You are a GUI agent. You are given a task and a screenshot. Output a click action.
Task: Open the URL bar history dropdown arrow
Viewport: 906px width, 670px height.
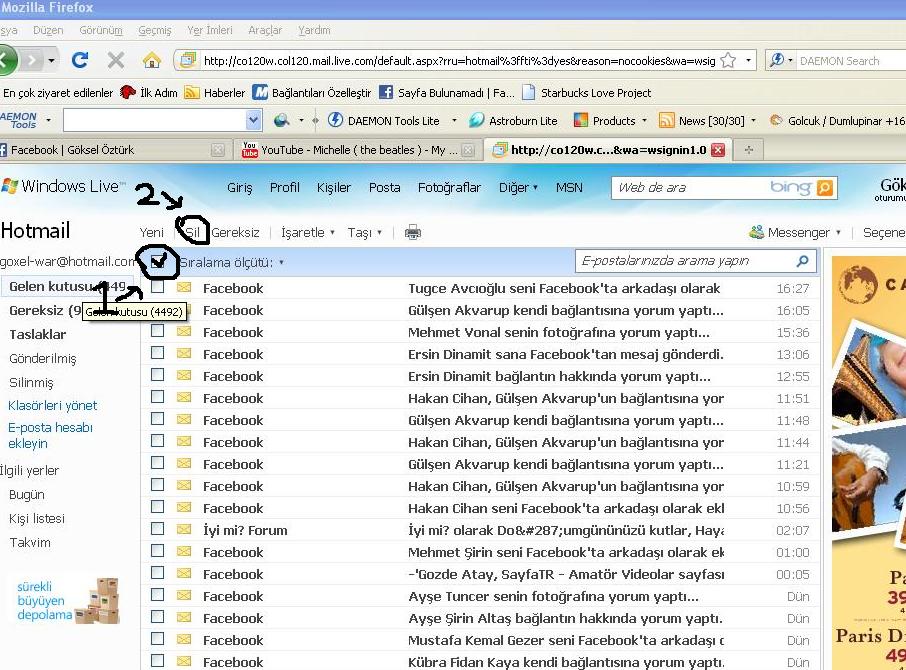748,60
